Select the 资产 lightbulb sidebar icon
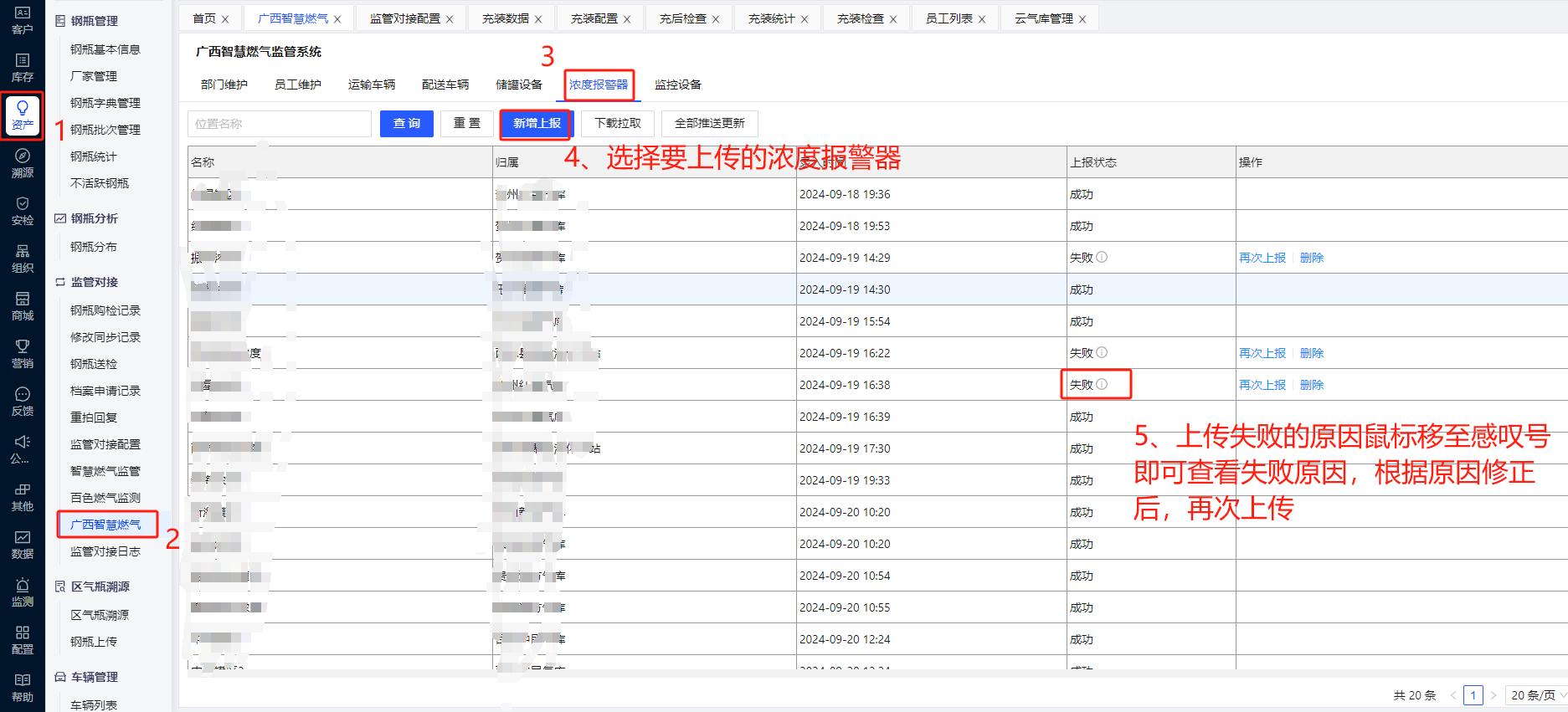This screenshot has height=712, width=1568. [23, 115]
